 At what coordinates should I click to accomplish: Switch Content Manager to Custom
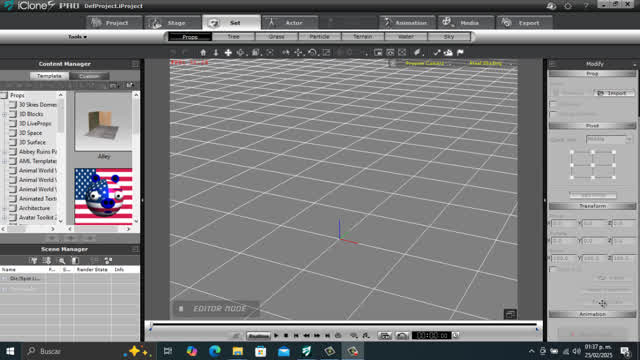click(89, 76)
